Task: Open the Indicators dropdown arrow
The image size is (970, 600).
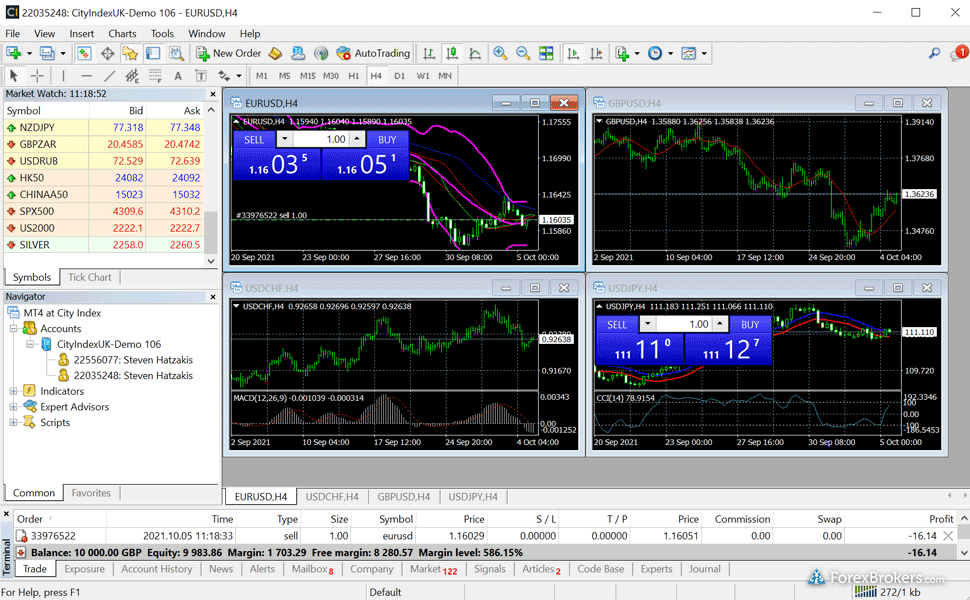Action: 637,53
